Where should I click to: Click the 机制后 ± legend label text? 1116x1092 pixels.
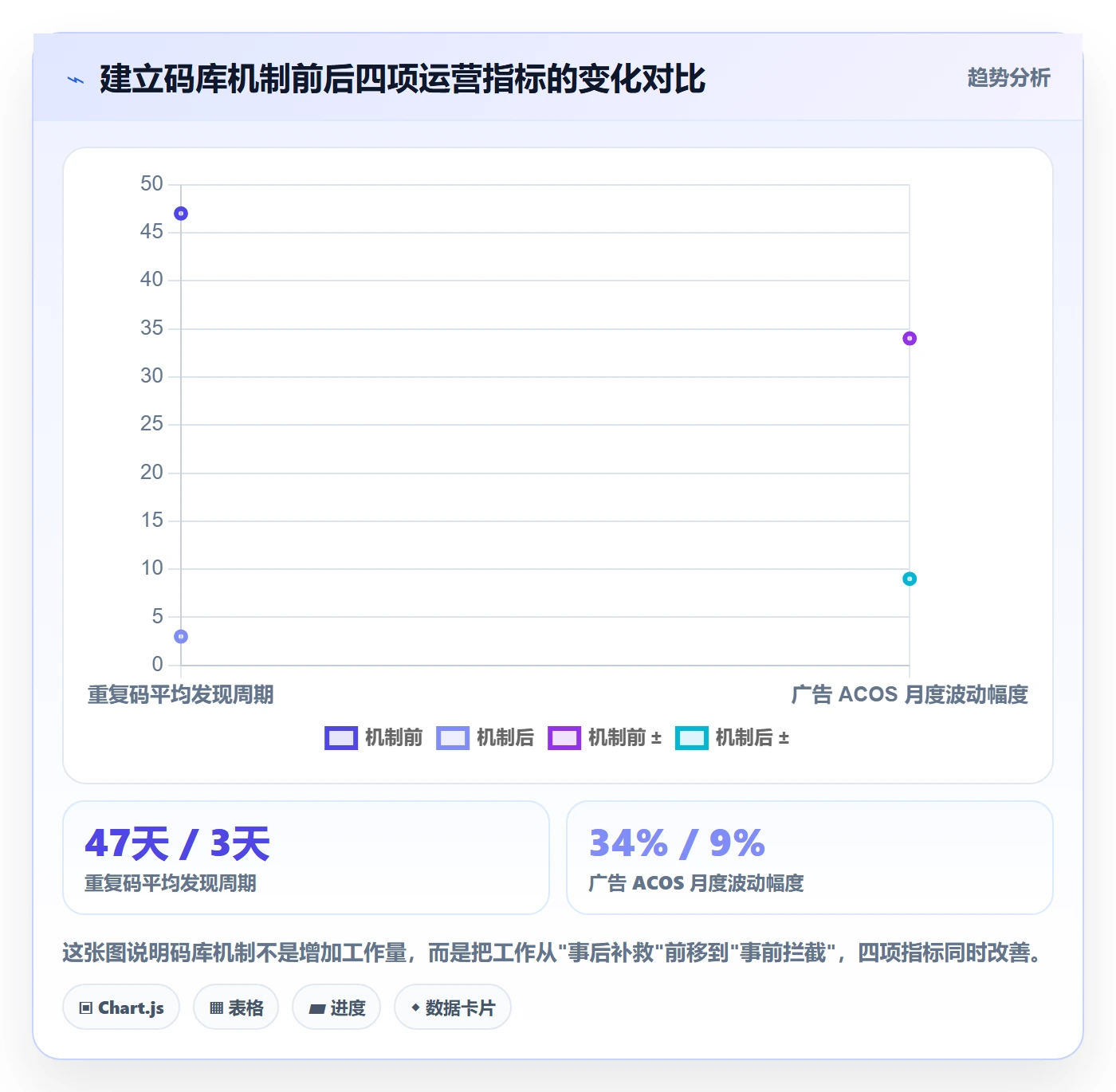[753, 738]
